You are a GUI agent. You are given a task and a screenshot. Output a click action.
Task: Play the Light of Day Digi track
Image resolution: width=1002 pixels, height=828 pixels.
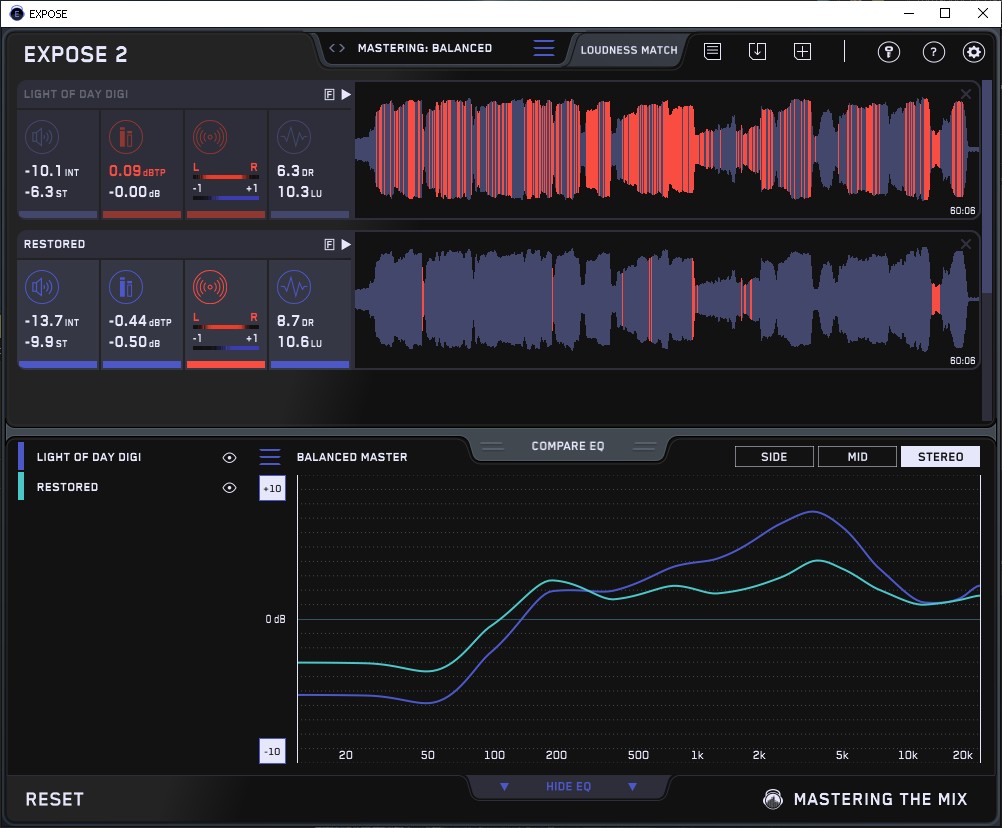pos(346,94)
